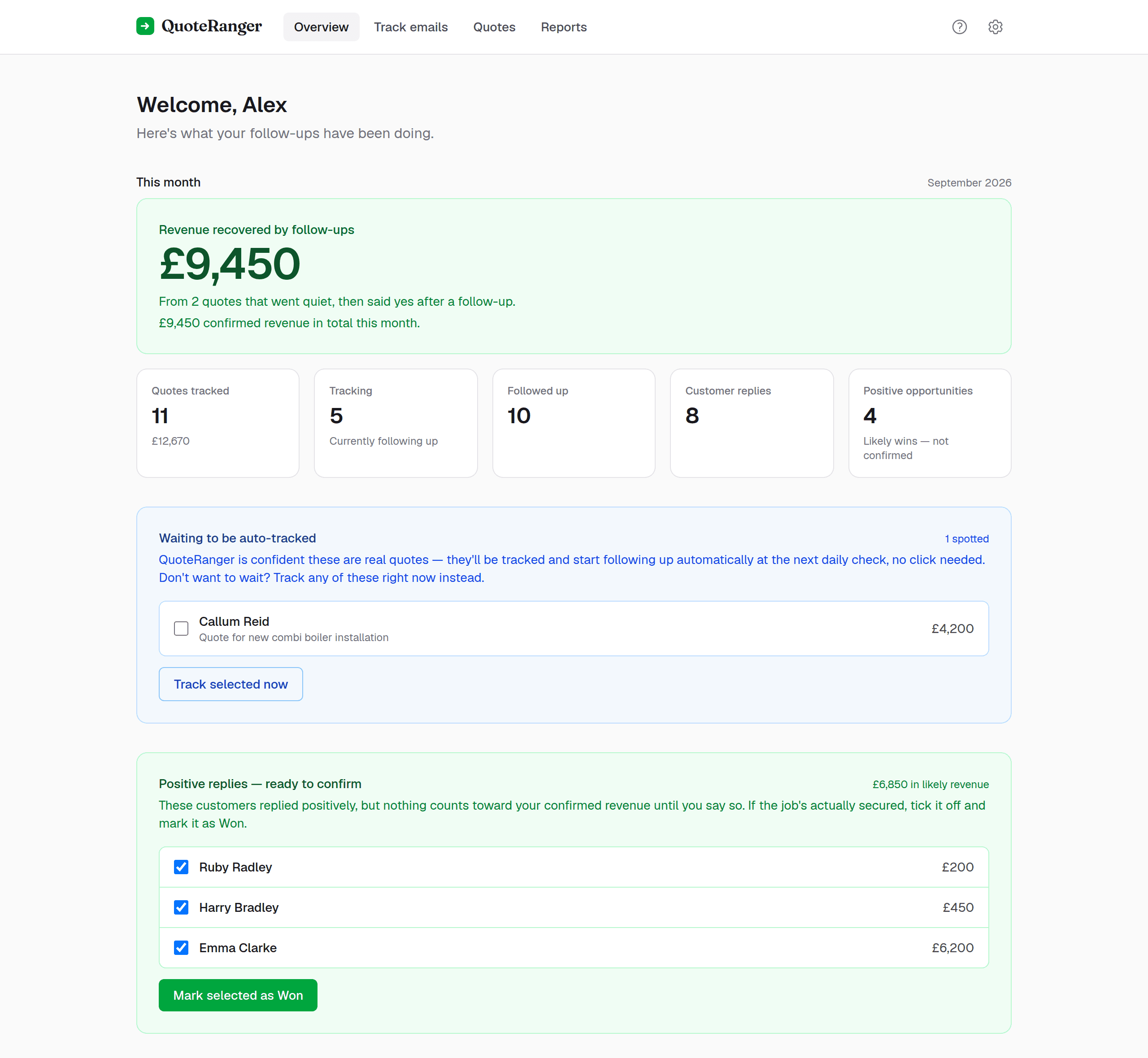The width and height of the screenshot is (1148, 1058).
Task: Click the combi boiler installation quote description
Action: coord(294,637)
